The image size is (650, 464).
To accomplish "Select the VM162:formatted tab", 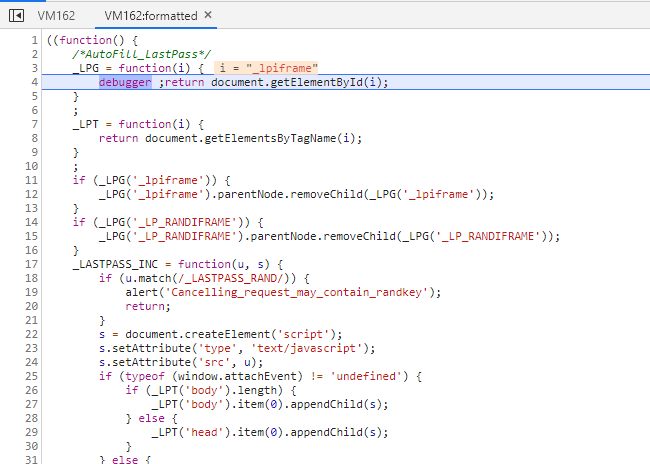I will point(151,16).
